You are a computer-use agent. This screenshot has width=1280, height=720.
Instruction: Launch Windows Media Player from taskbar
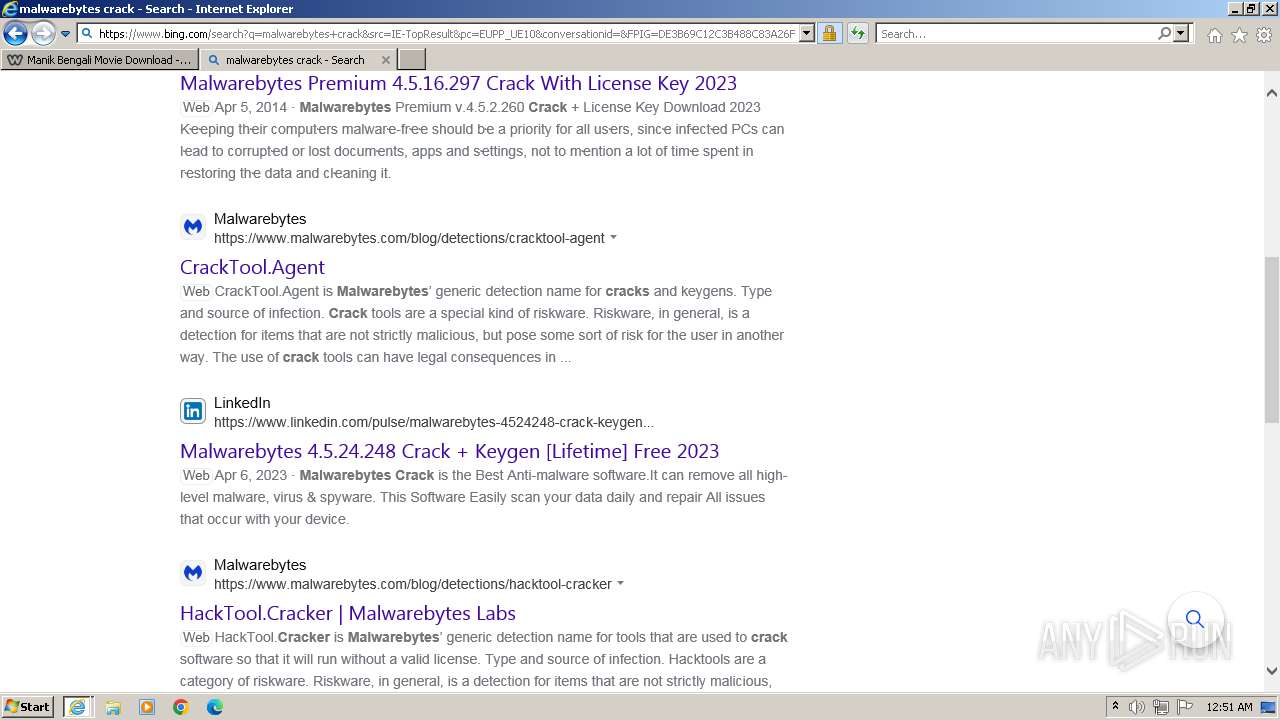pos(147,707)
